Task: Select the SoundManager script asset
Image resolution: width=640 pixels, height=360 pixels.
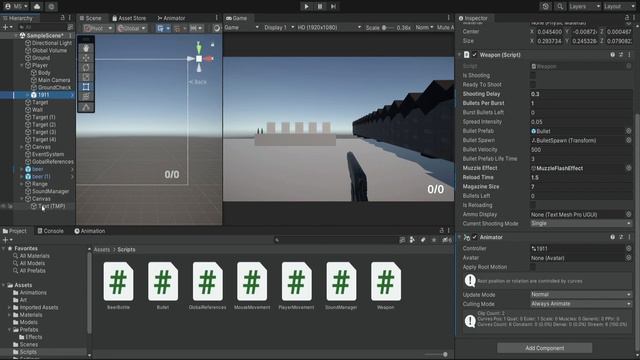Action: click(x=341, y=286)
